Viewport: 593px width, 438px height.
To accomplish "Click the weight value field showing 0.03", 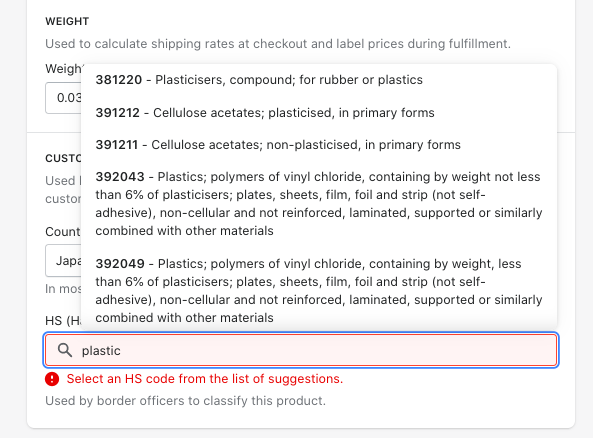I will [x=63, y=98].
